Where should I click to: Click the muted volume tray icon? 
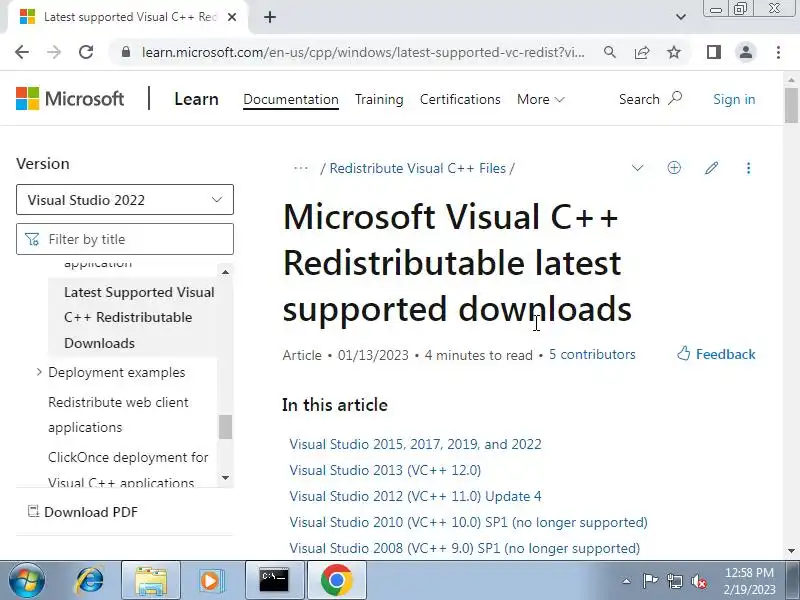tap(698, 581)
